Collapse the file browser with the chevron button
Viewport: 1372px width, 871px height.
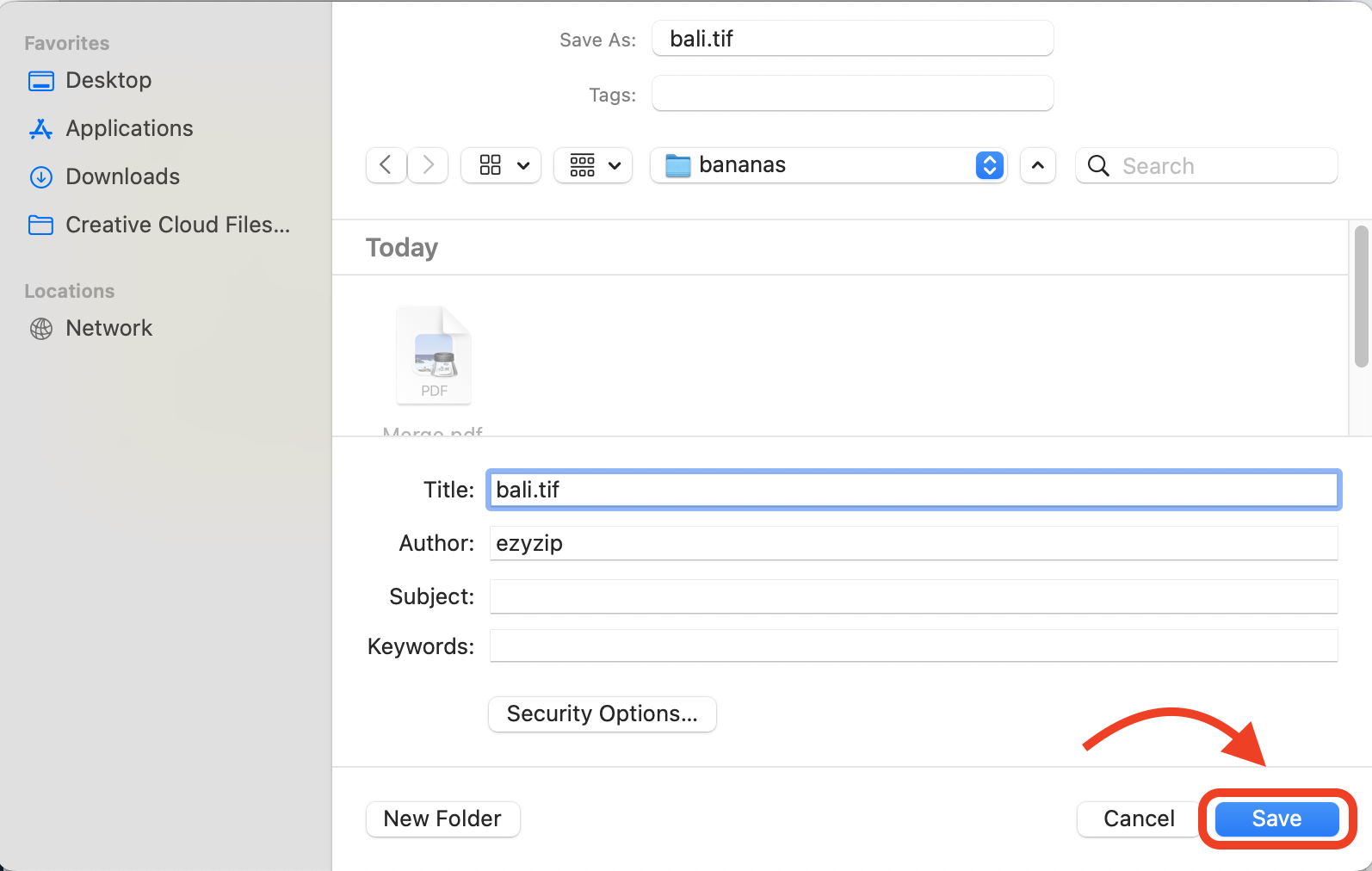(1037, 165)
